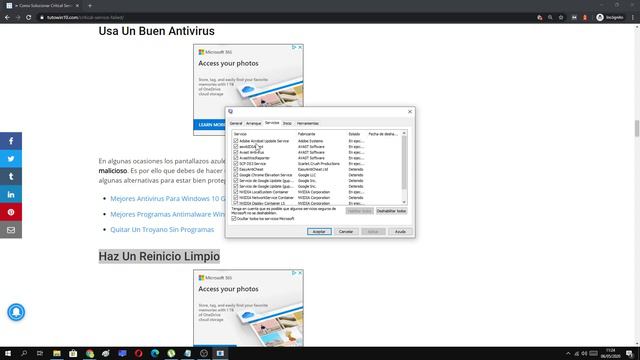Uncheck Google Chrome Elevation Service
Viewport: 640px width, 360px height.
pyautogui.click(x=236, y=175)
